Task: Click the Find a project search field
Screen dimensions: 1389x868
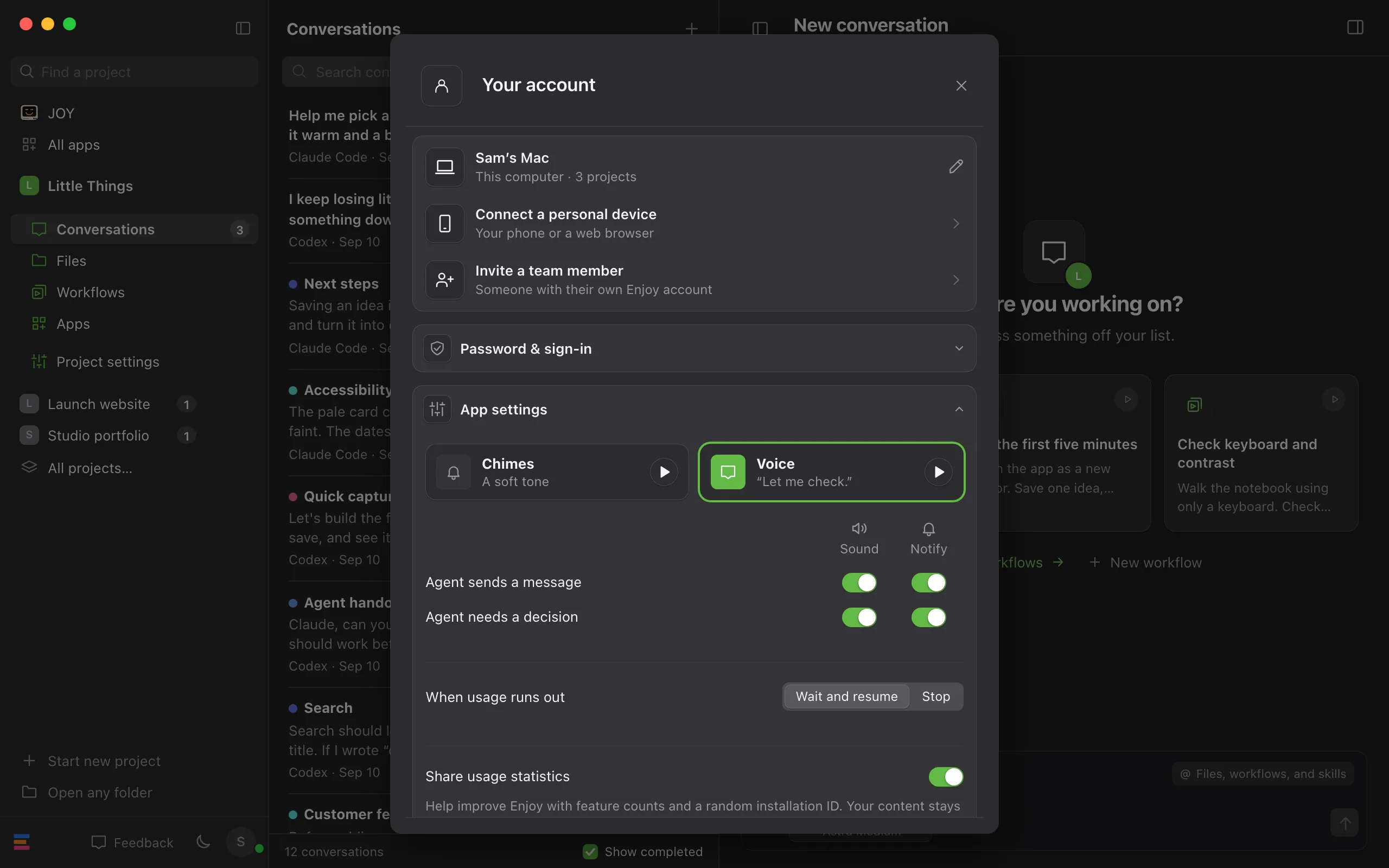Action: 135,72
